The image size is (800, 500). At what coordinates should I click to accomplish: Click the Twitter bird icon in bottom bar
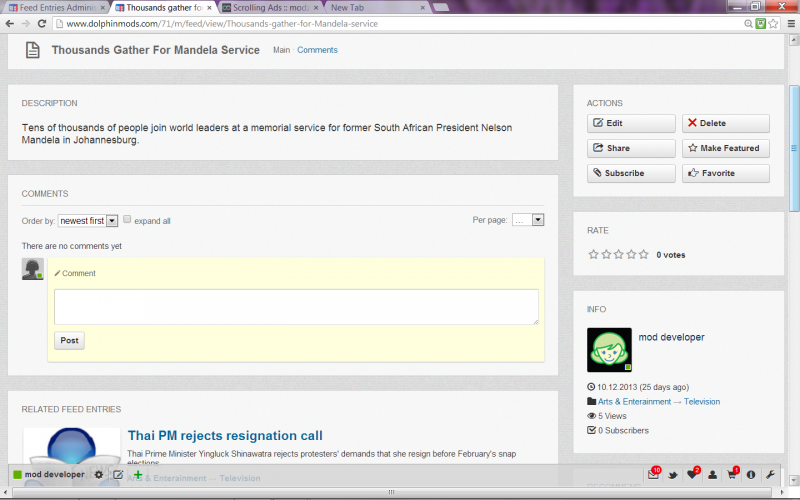click(673, 475)
